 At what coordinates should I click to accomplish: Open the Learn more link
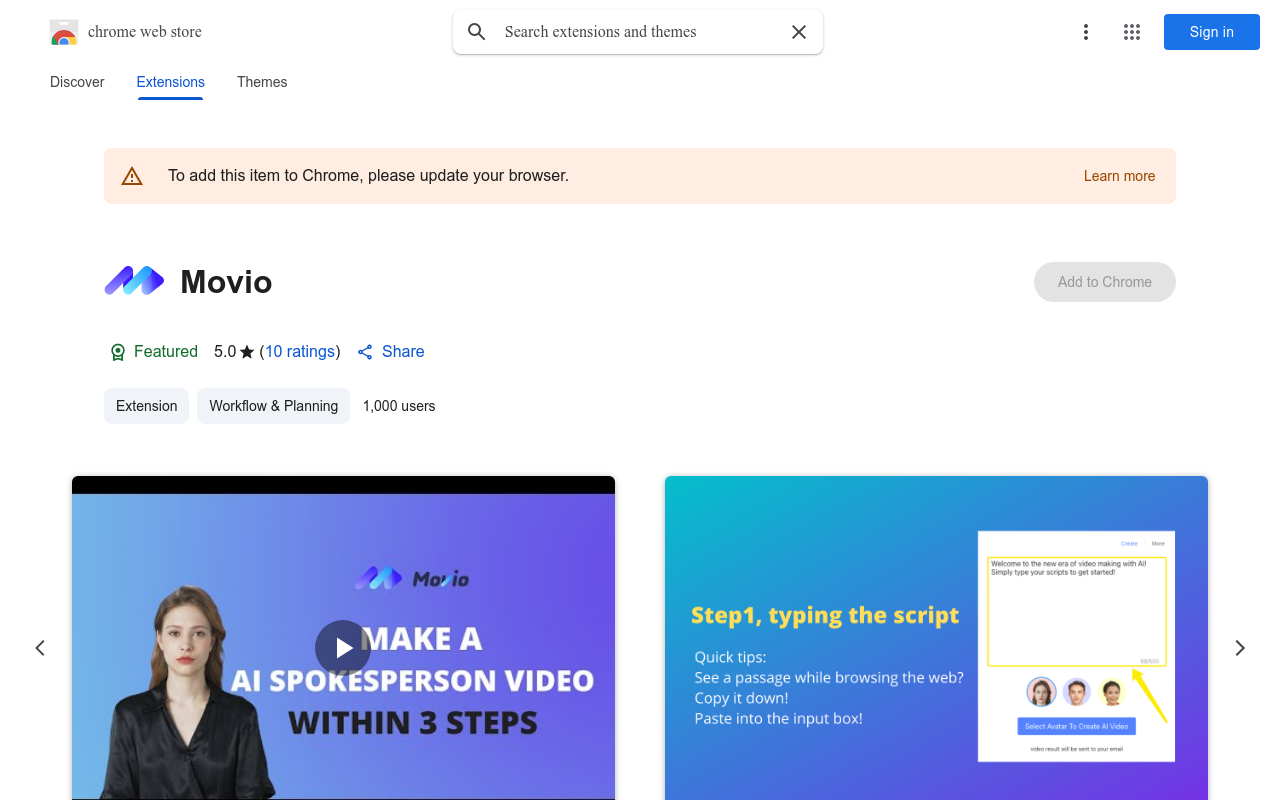pos(1119,176)
